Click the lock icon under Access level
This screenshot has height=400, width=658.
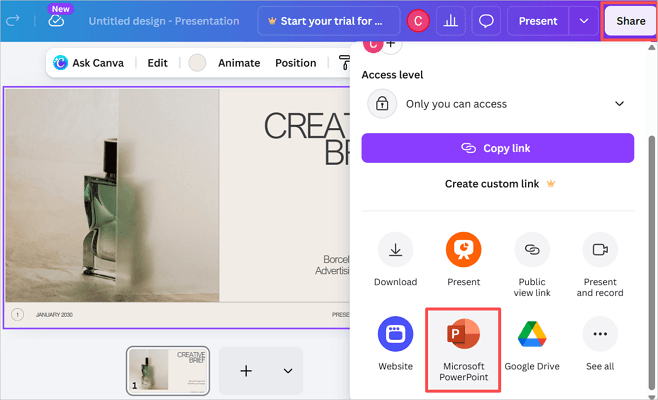point(382,104)
